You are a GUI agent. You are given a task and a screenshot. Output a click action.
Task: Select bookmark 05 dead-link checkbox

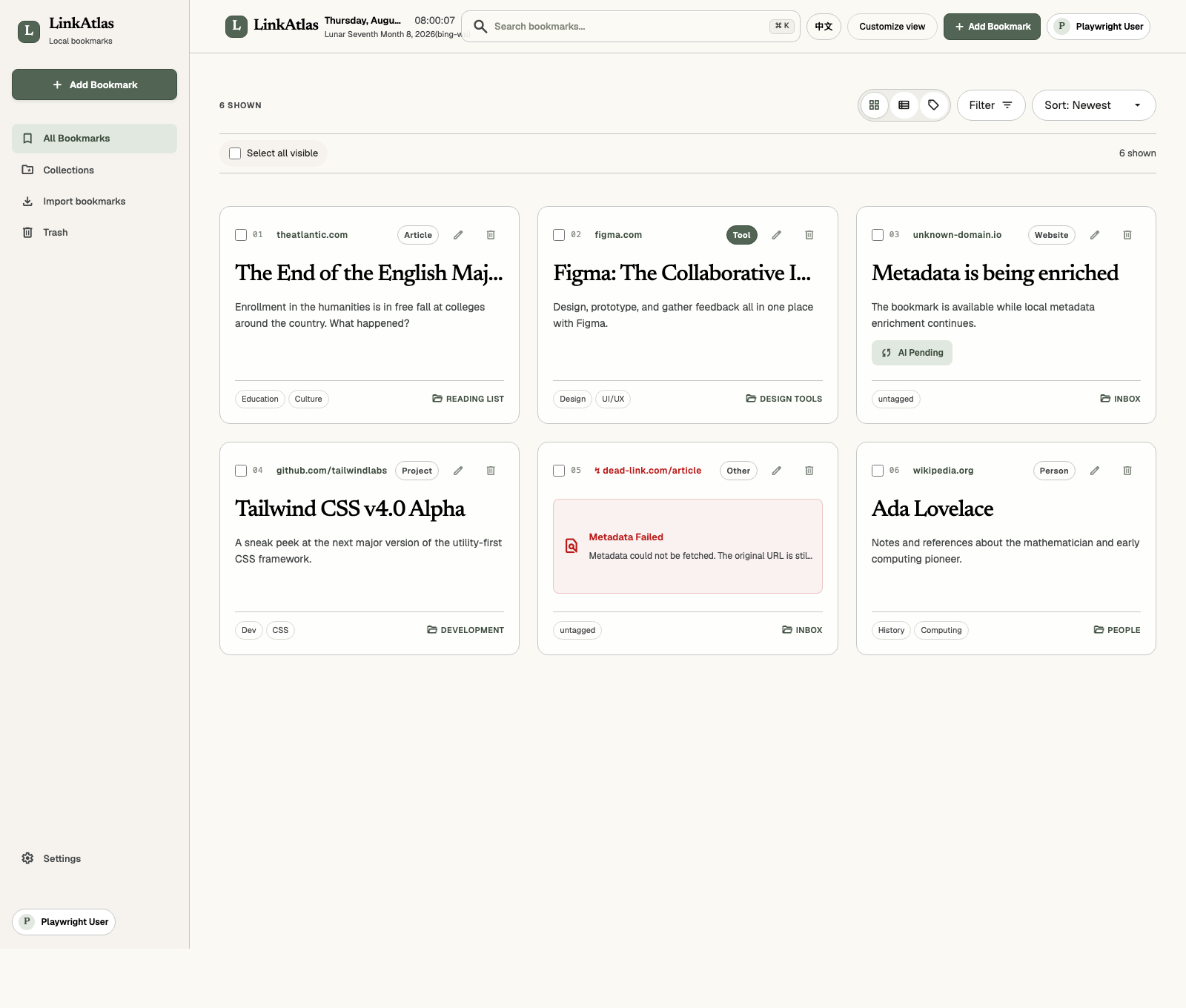559,471
